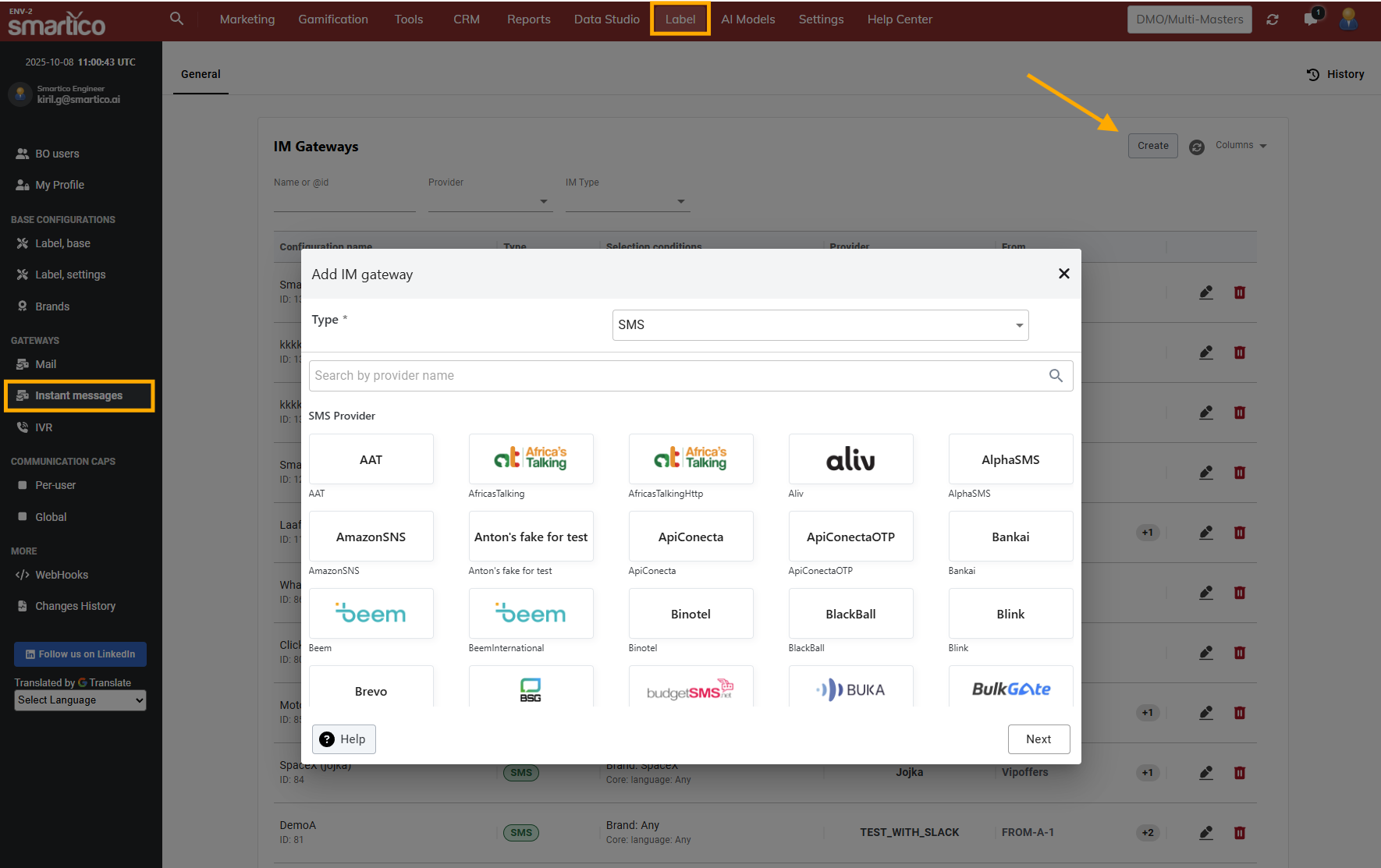Click the search magnifier icon in top bar
The image size is (1381, 868).
click(x=177, y=19)
